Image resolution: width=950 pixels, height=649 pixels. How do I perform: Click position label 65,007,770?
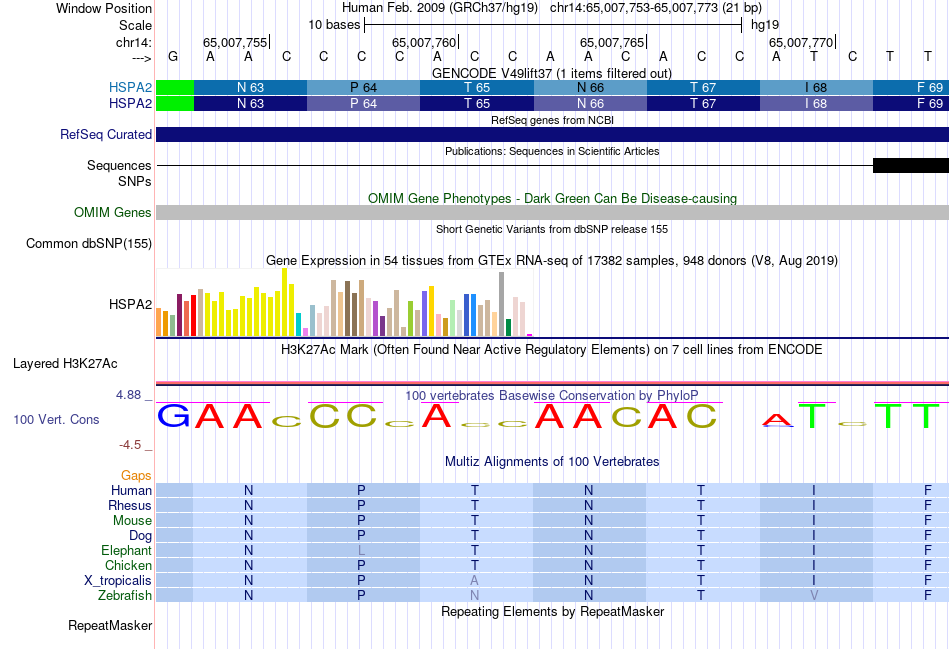pos(801,42)
